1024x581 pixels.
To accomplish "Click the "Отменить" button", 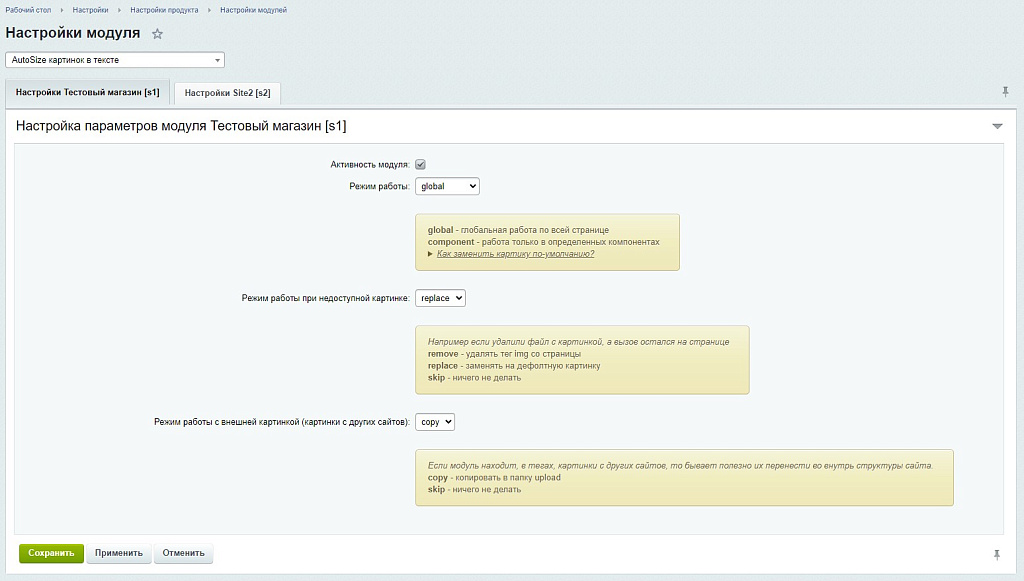I will point(183,553).
